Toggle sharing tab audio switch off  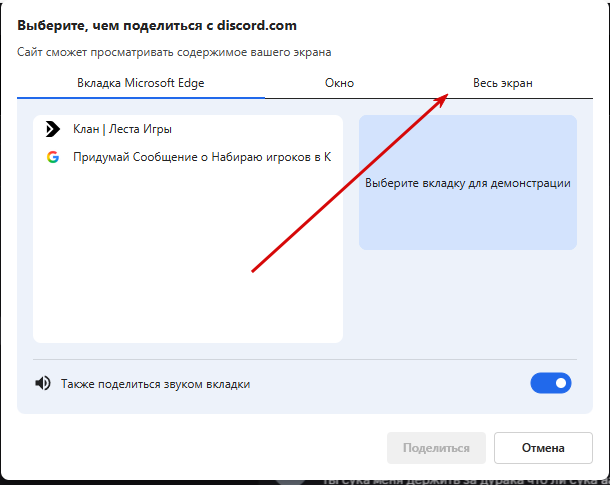pos(550,383)
